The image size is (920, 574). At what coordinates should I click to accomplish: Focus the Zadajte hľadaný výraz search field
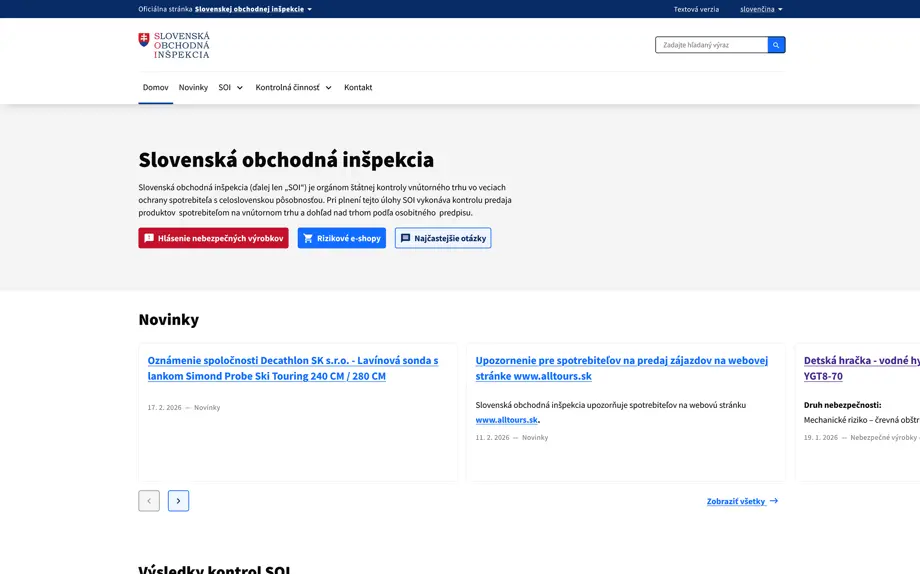(712, 45)
